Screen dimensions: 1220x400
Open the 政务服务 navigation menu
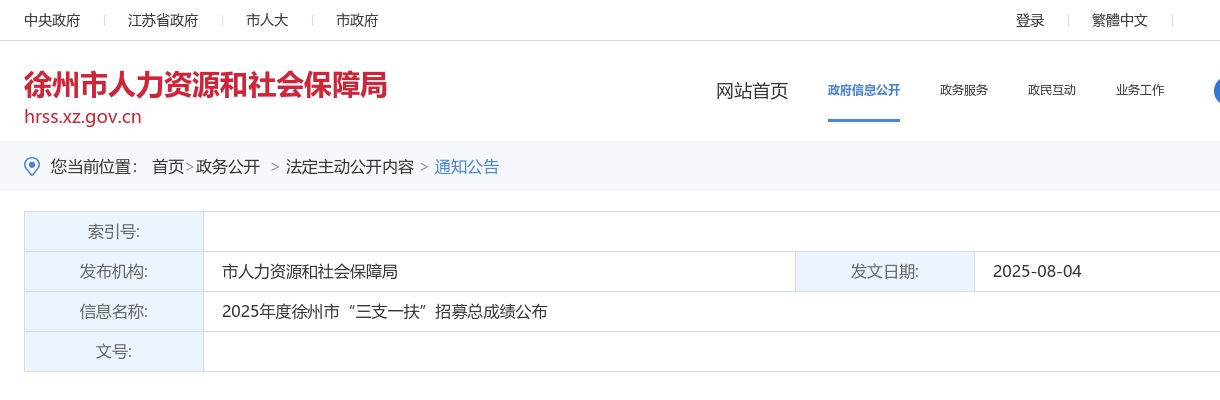(x=964, y=90)
